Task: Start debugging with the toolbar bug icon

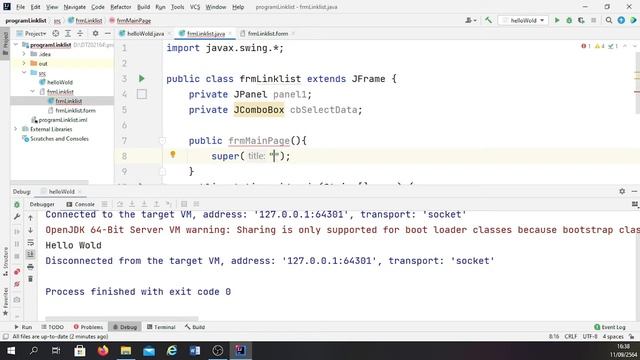Action: click(569, 20)
